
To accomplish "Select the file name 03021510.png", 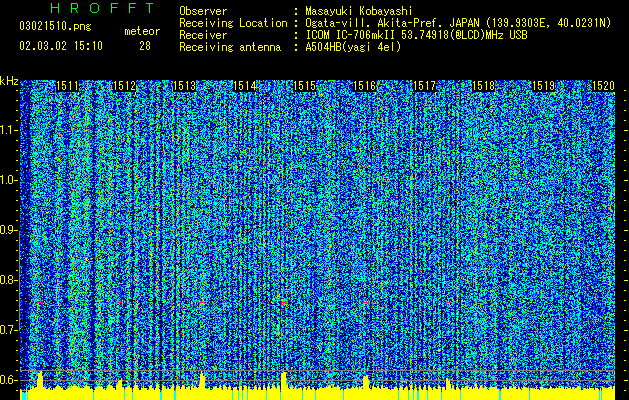I will coord(55,26).
